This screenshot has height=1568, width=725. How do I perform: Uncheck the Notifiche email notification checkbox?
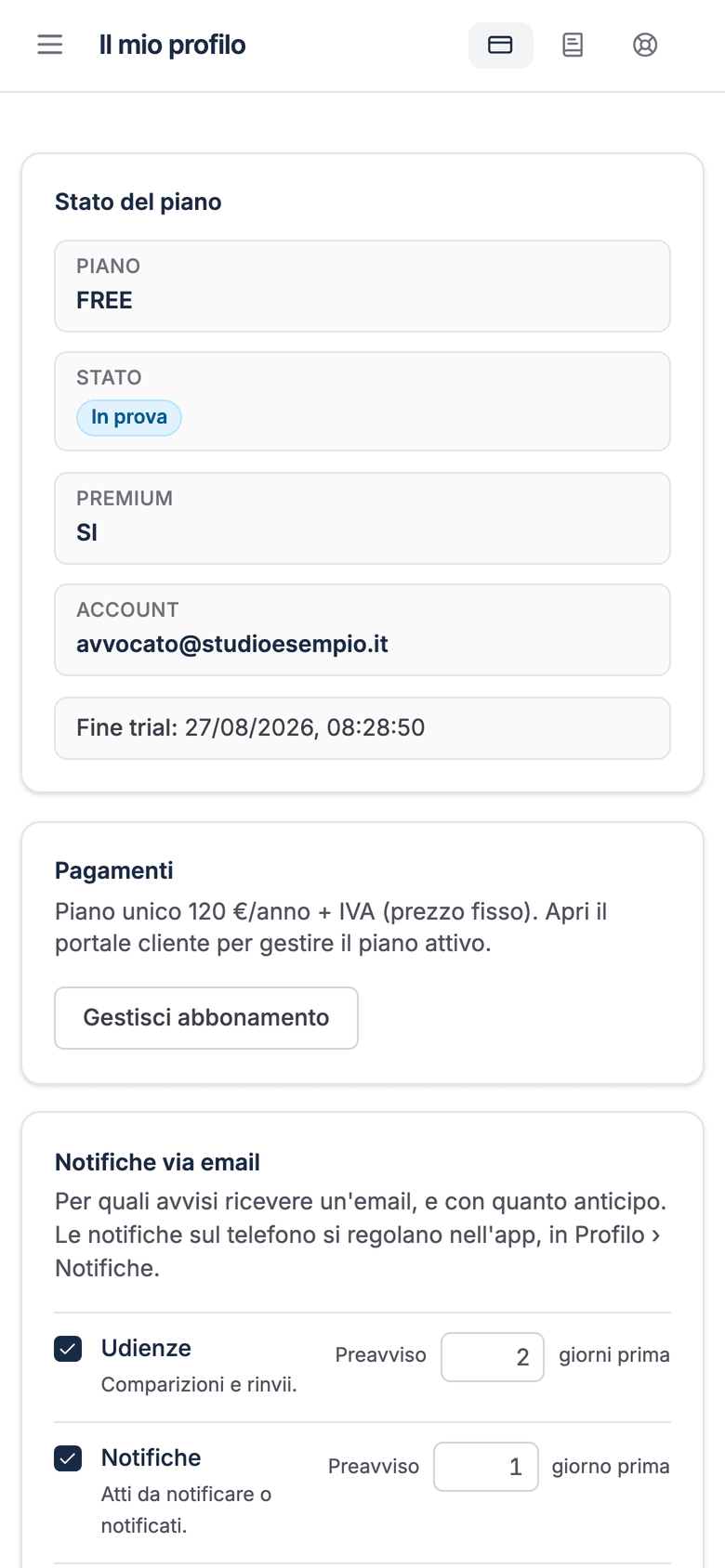[68, 1458]
